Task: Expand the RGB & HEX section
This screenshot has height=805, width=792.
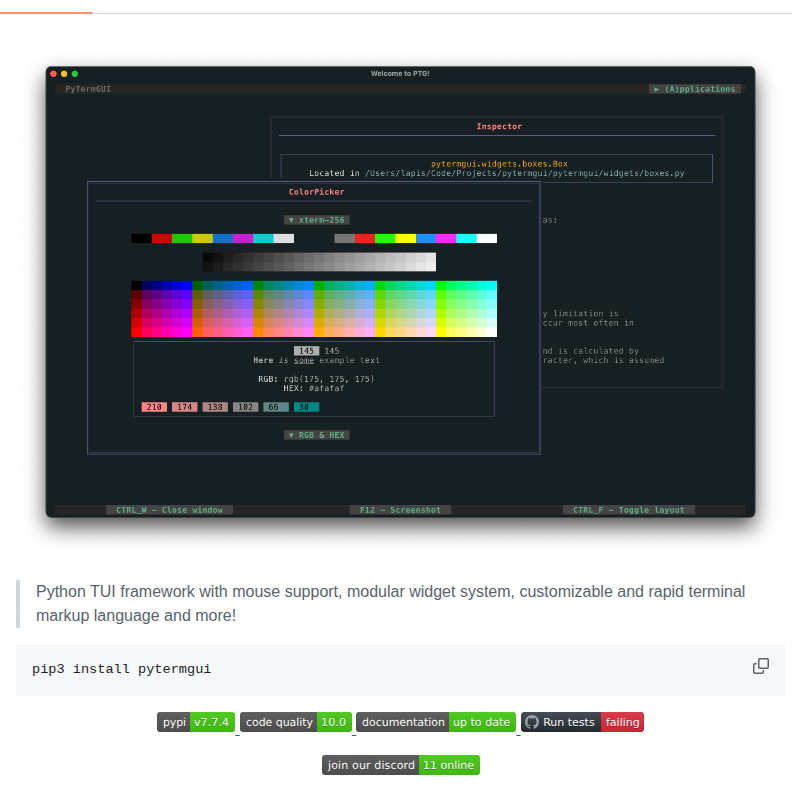Action: point(317,435)
